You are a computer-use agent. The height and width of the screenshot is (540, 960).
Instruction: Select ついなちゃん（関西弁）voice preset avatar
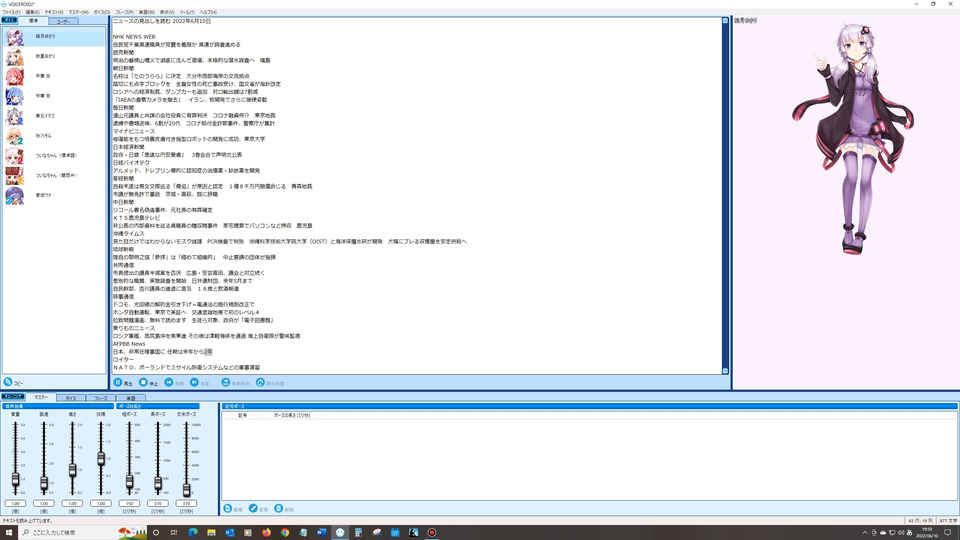coord(14,176)
